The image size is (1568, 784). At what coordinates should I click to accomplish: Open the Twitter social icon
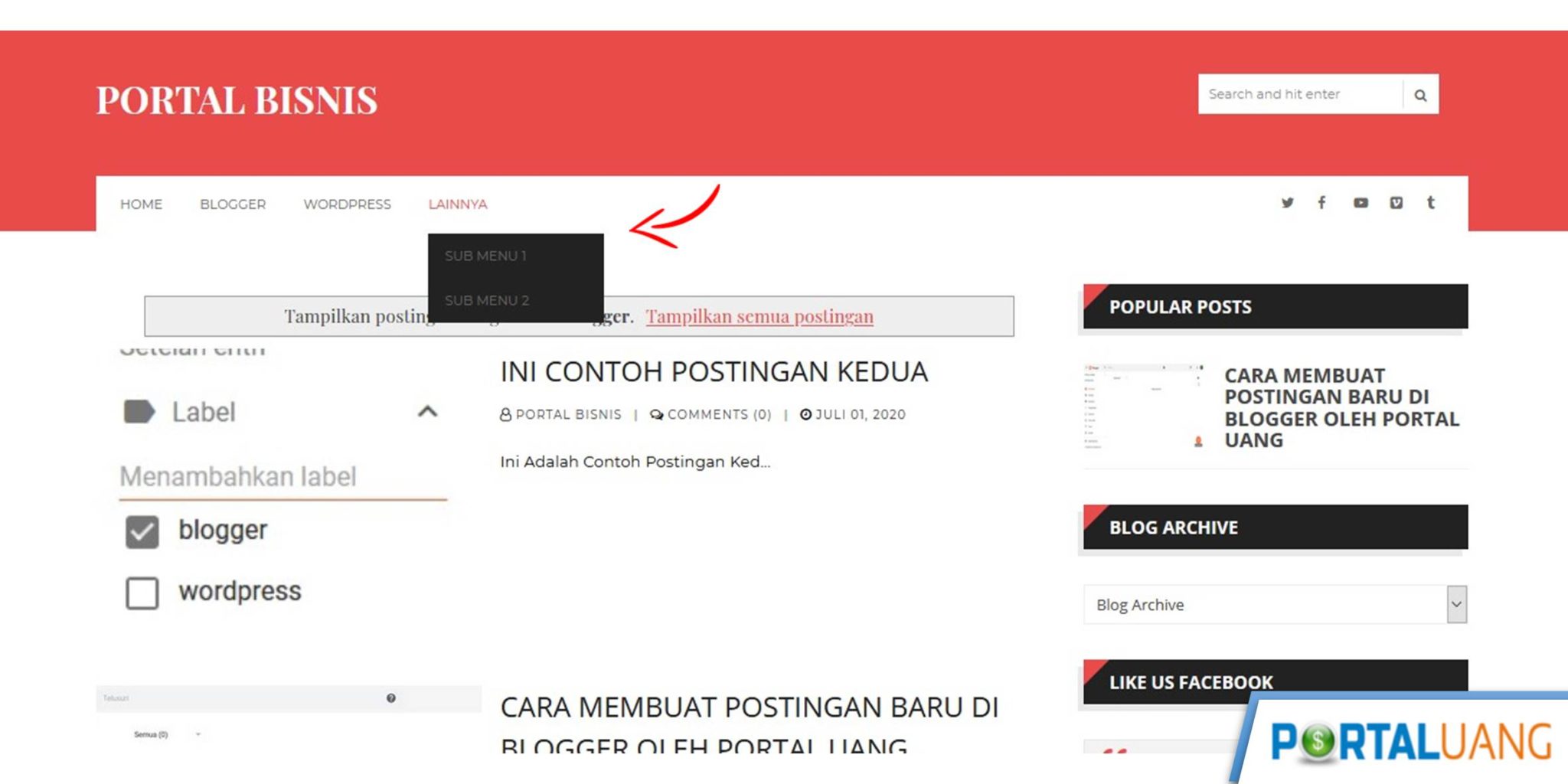1288,203
